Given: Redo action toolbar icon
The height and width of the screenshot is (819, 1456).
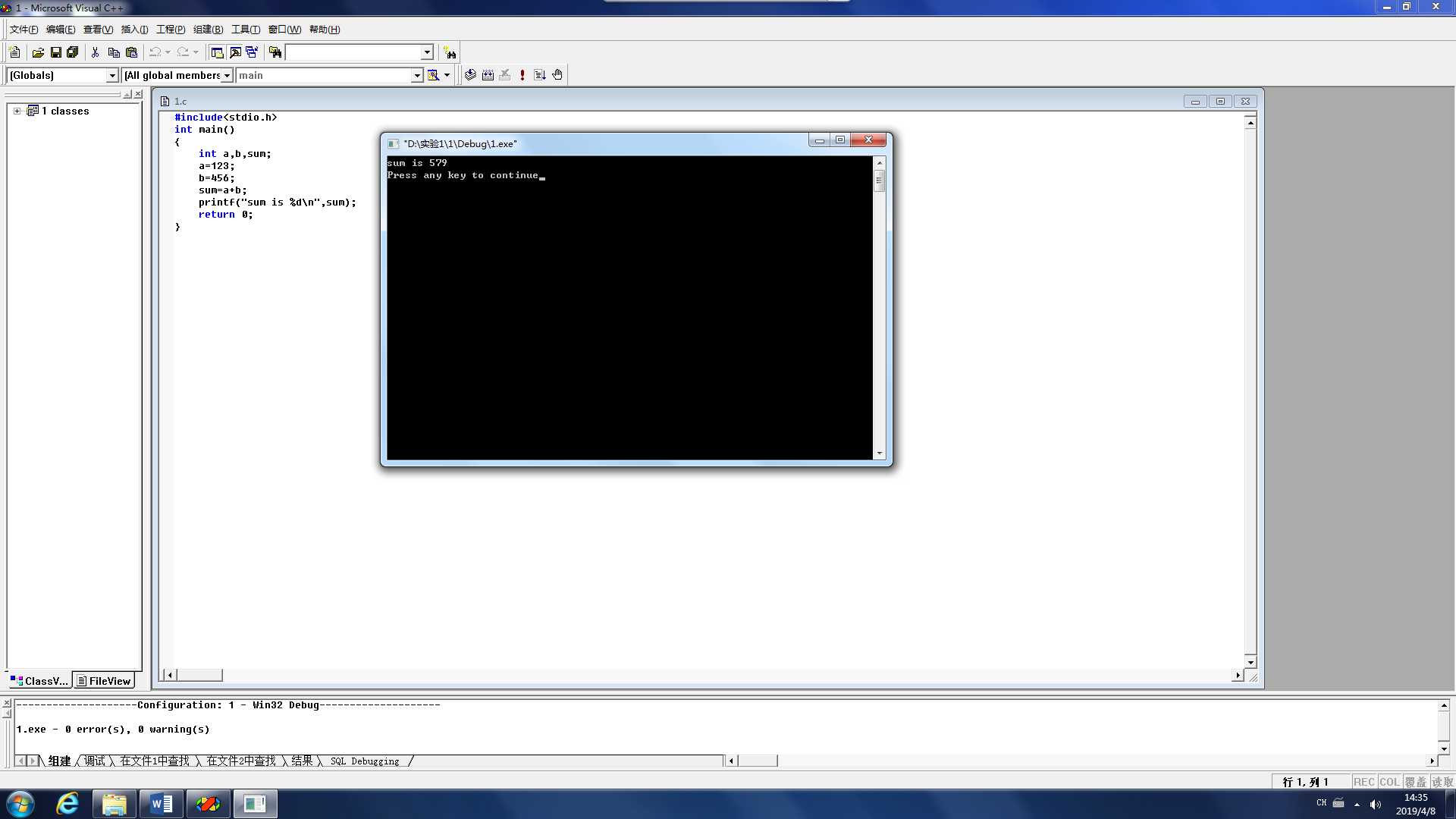Looking at the screenshot, I should (183, 52).
